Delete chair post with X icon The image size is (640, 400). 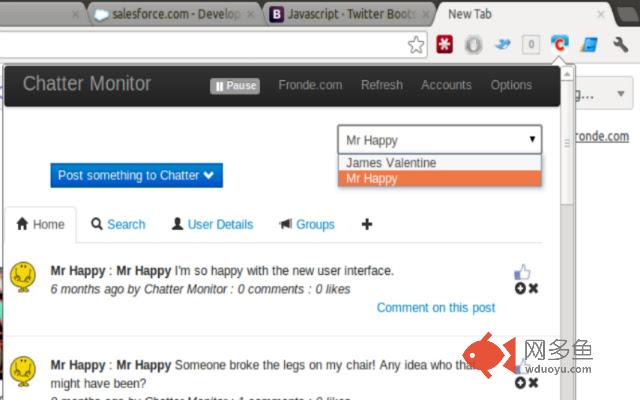tap(533, 383)
